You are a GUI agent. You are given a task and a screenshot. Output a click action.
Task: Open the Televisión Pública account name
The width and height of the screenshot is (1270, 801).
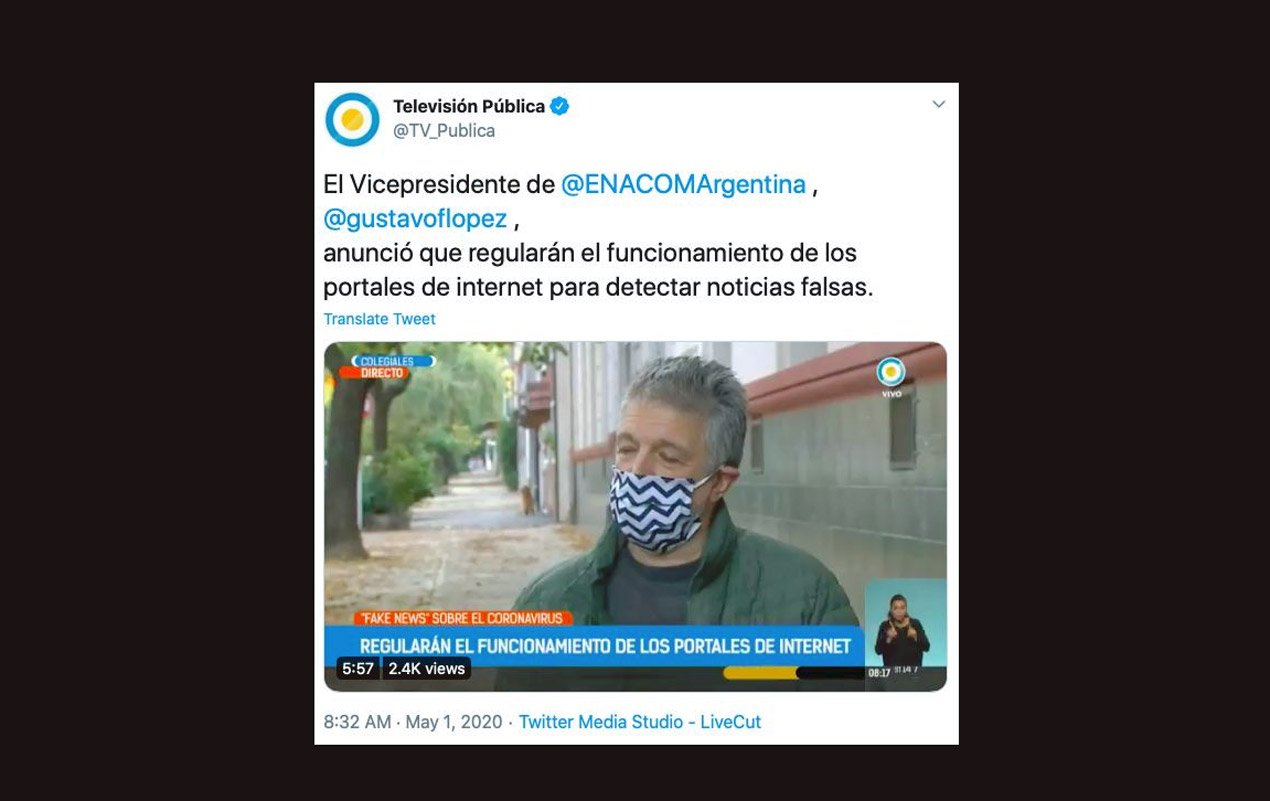[468, 106]
